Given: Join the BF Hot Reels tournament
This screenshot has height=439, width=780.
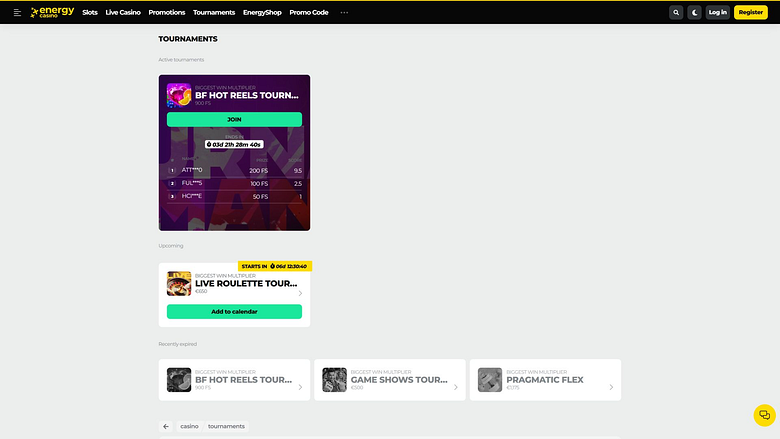Looking at the screenshot, I should pyautogui.click(x=234, y=119).
